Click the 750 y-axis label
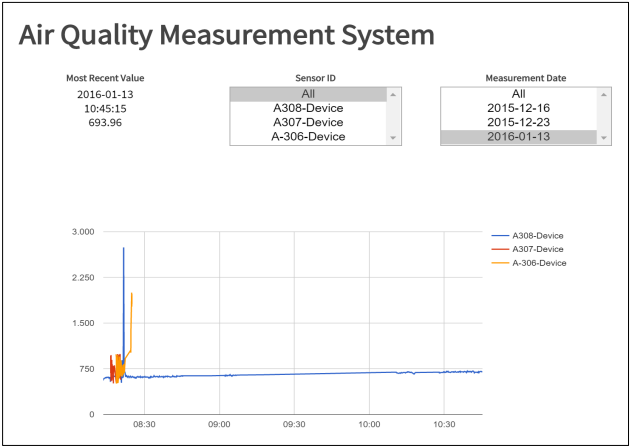 [x=87, y=369]
